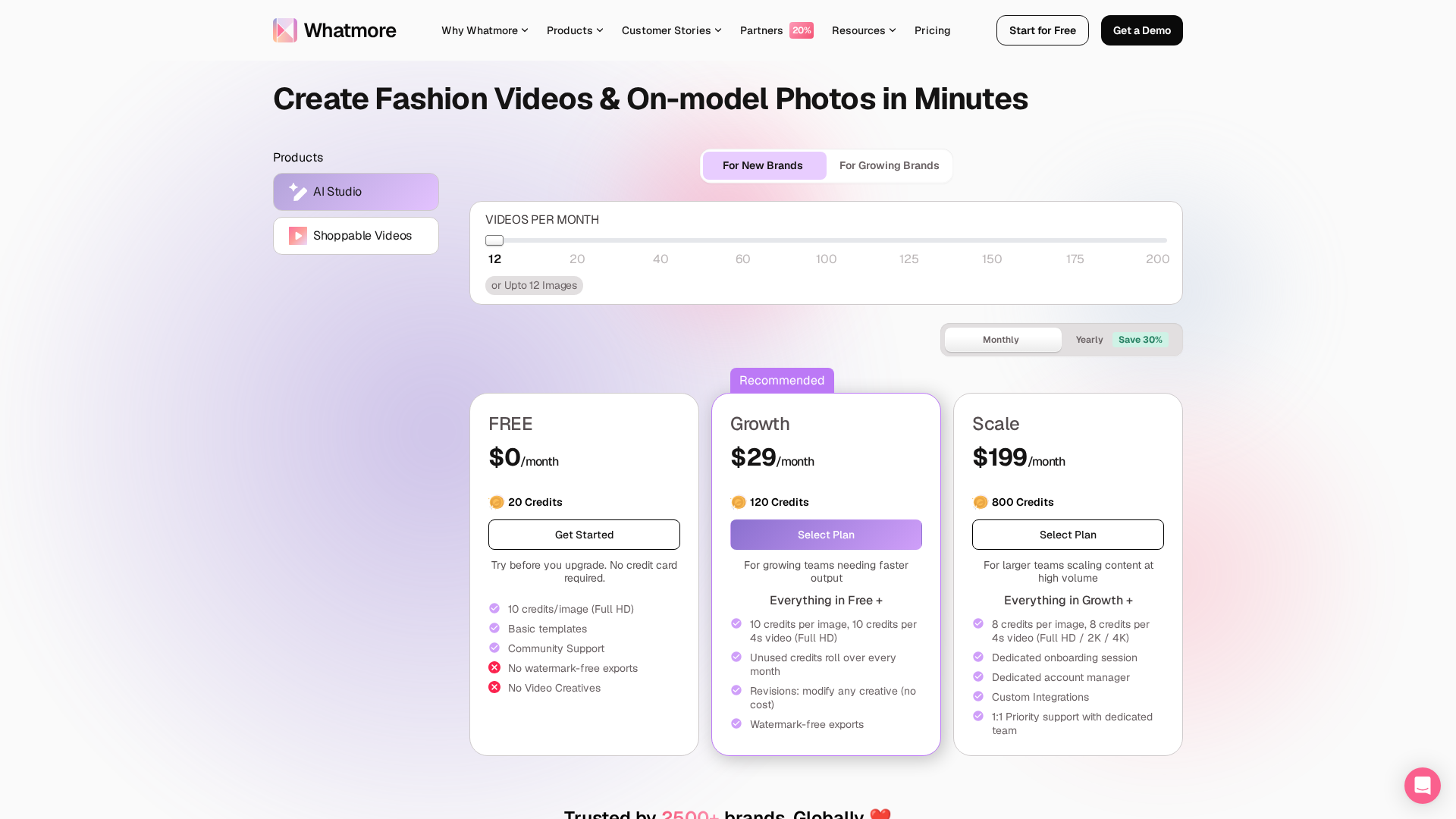
Task: Click Get a Demo
Action: tap(1141, 30)
